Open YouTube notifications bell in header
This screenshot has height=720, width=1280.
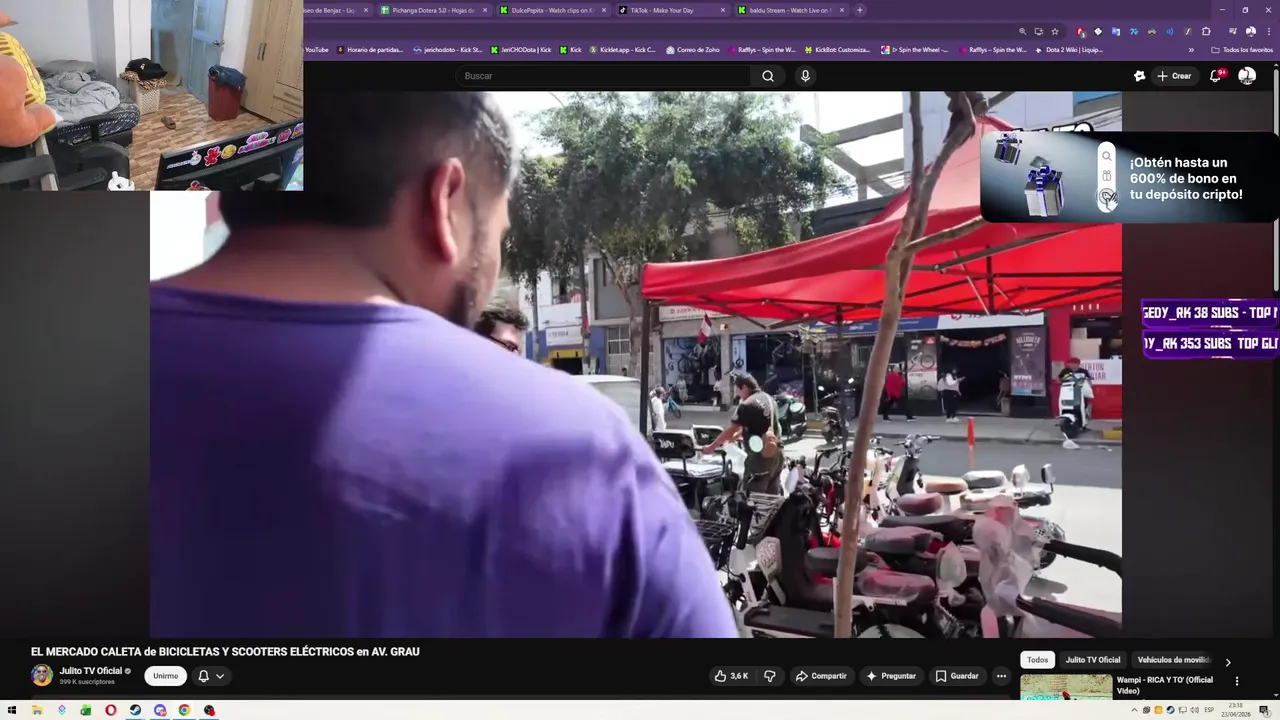pos(1216,76)
